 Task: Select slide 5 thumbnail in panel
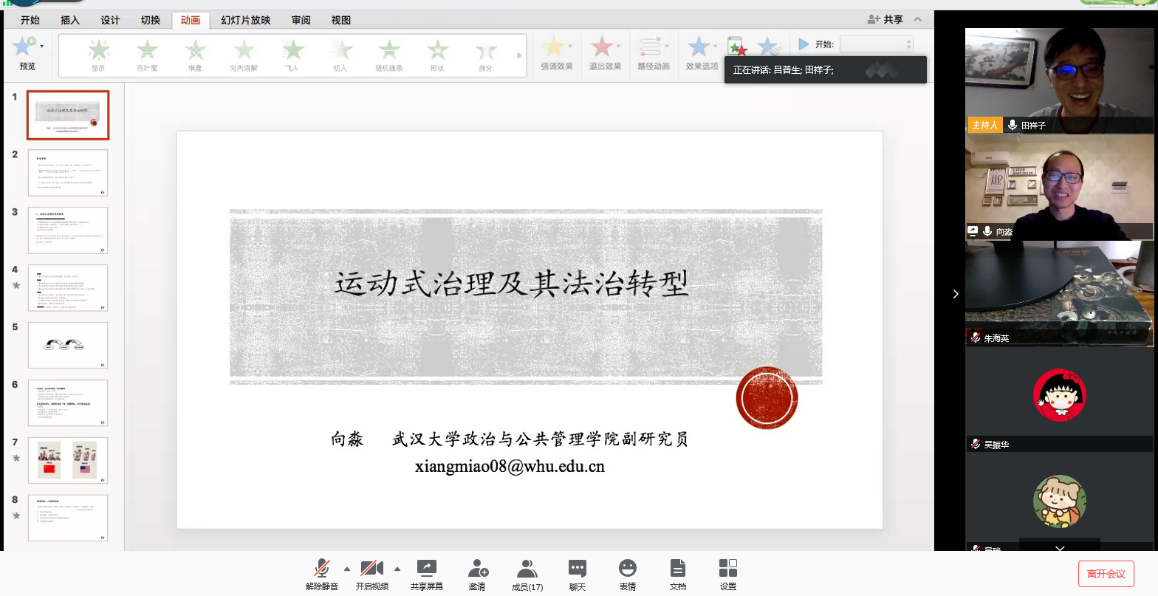click(x=68, y=345)
